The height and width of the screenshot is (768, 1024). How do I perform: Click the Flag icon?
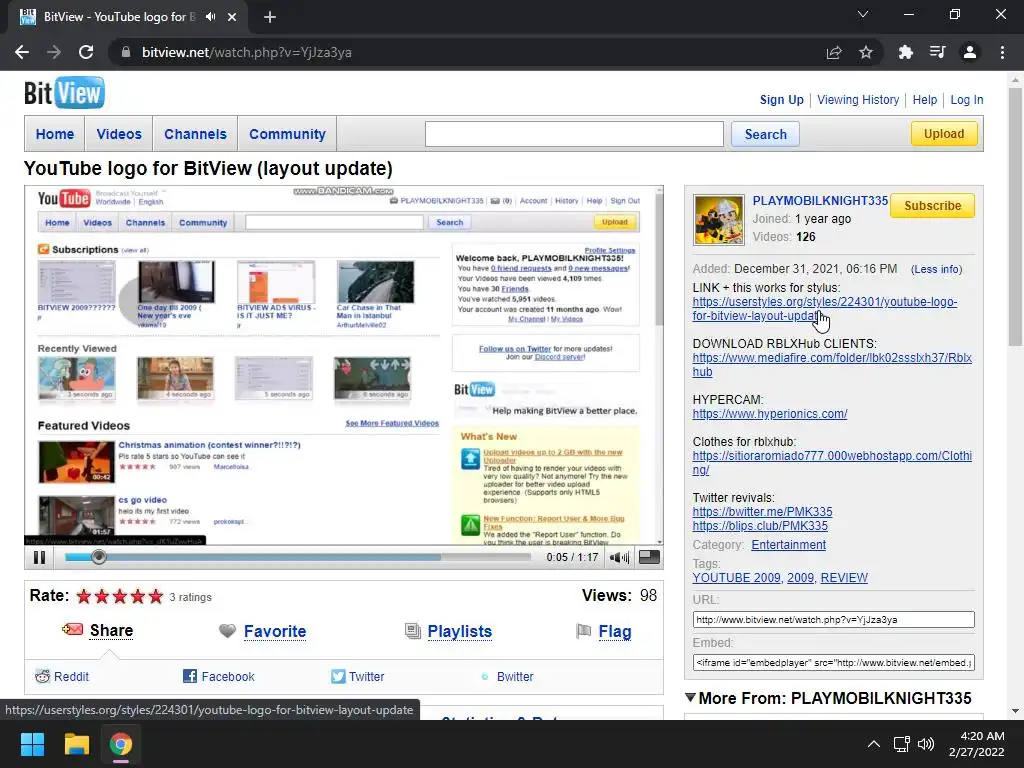pyautogui.click(x=583, y=631)
